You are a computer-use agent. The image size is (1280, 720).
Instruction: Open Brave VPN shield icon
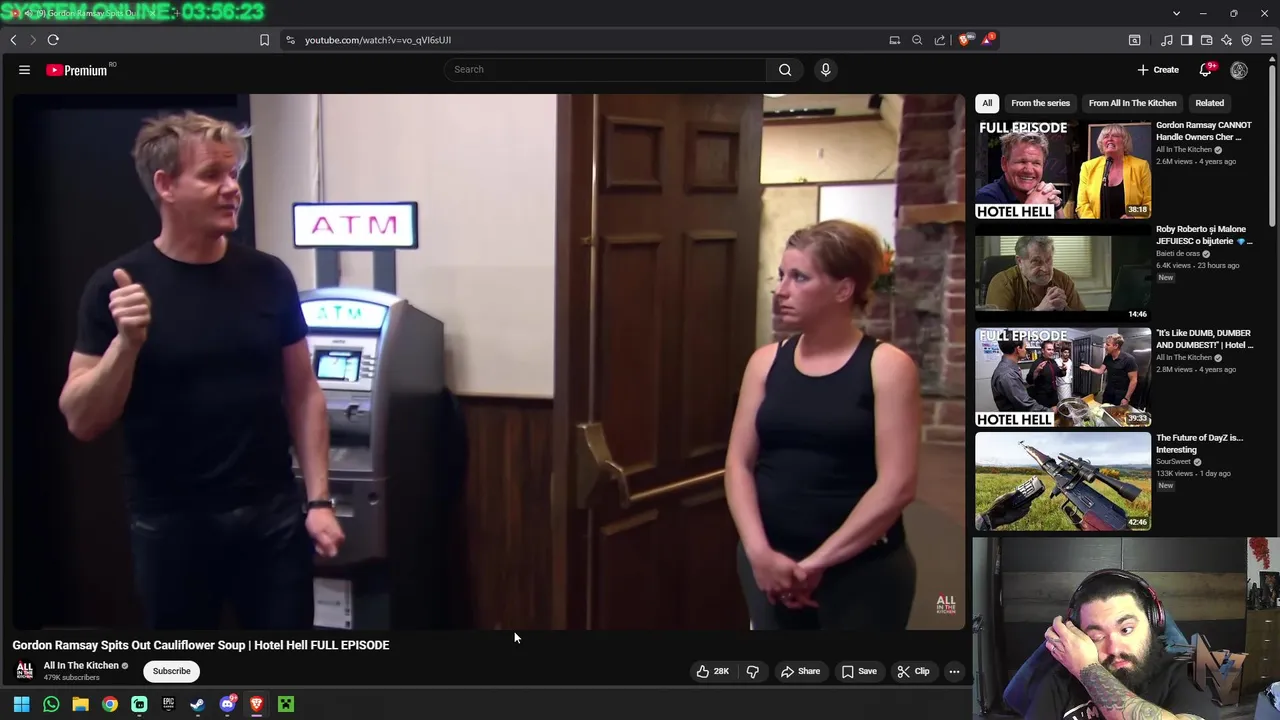[x=1246, y=40]
